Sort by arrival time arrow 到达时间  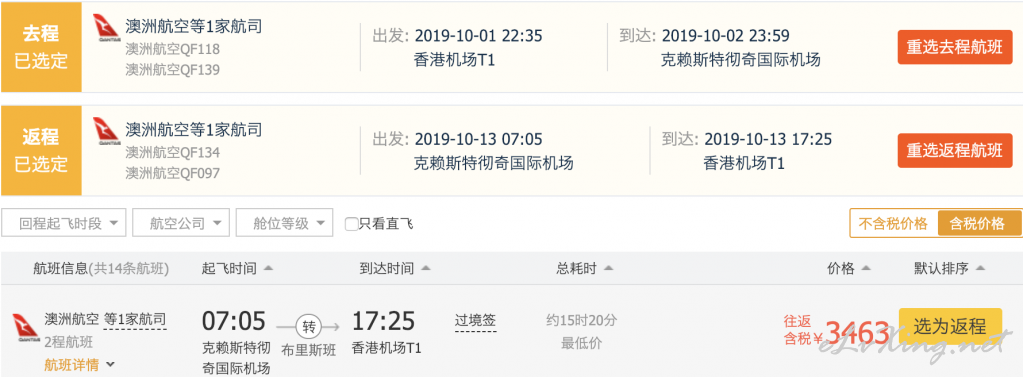pyautogui.click(x=425, y=269)
